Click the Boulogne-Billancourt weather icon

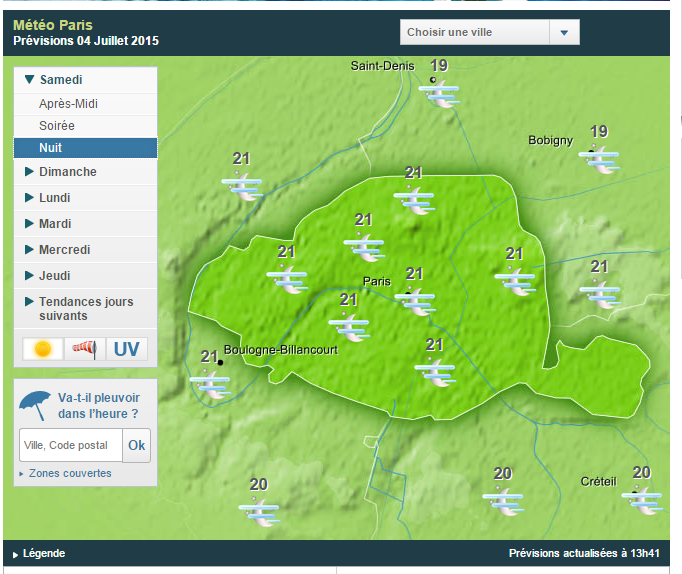tap(211, 384)
